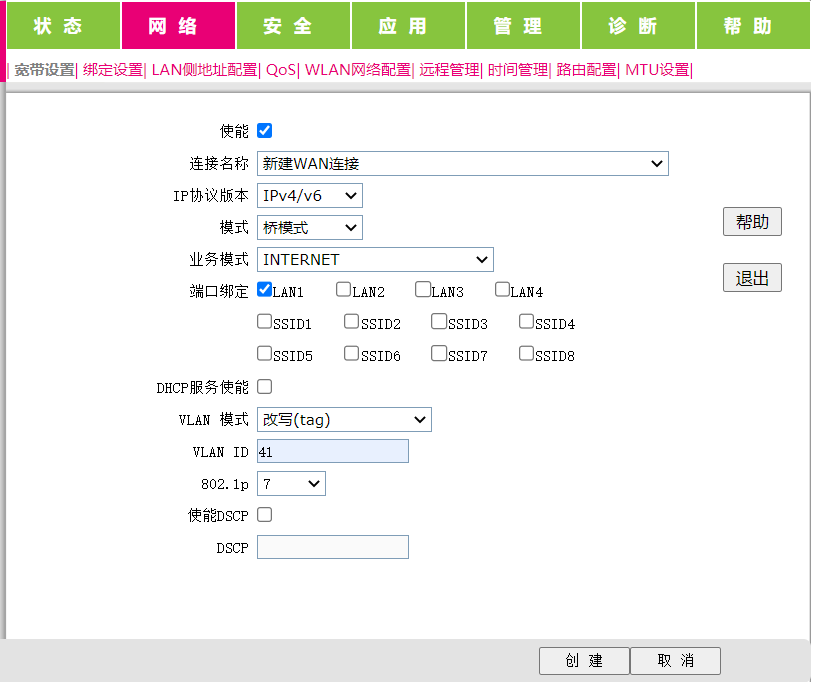Check SSID1 binding
This screenshot has height=682, width=820.
pyautogui.click(x=265, y=321)
